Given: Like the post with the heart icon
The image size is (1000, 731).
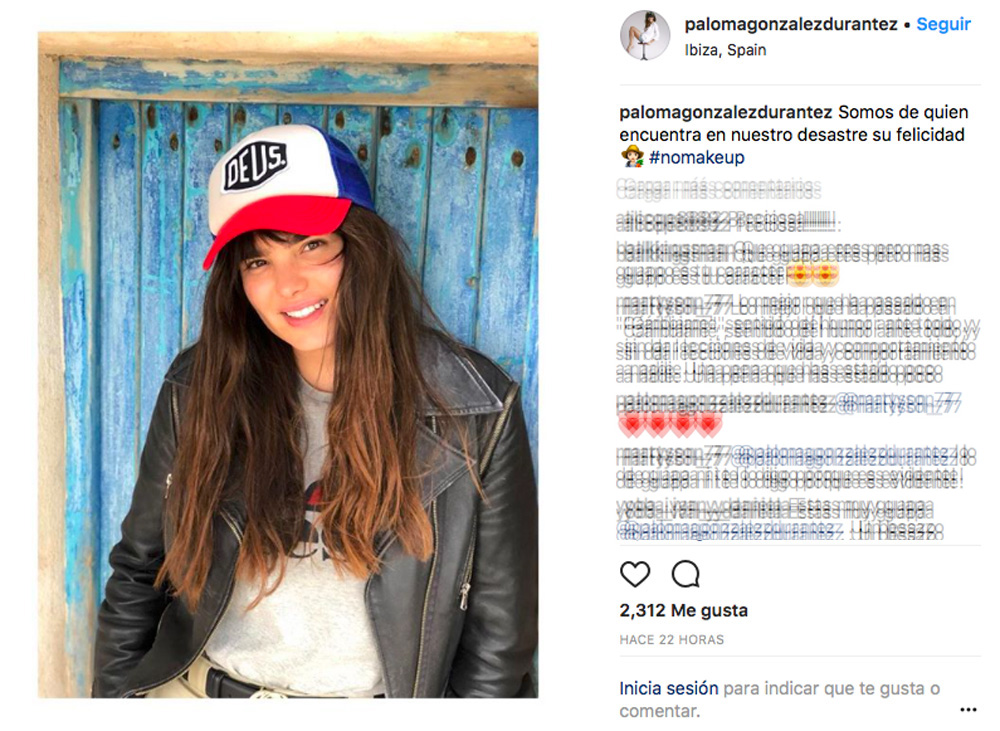Looking at the screenshot, I should (635, 574).
